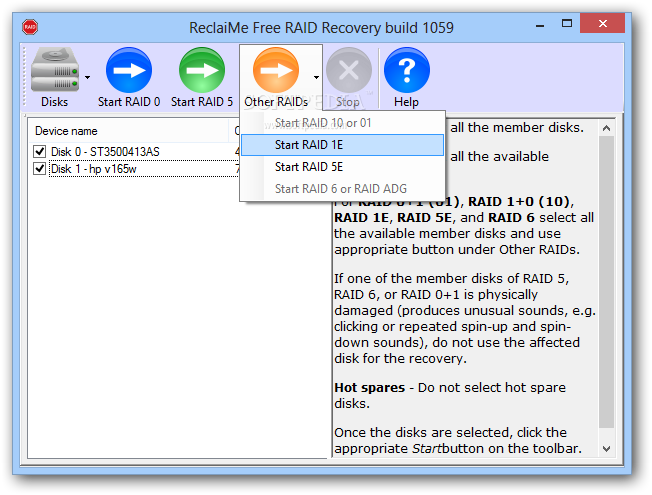This screenshot has width=652, height=495.
Task: Open the Disks toolbar button
Action: pos(54,77)
